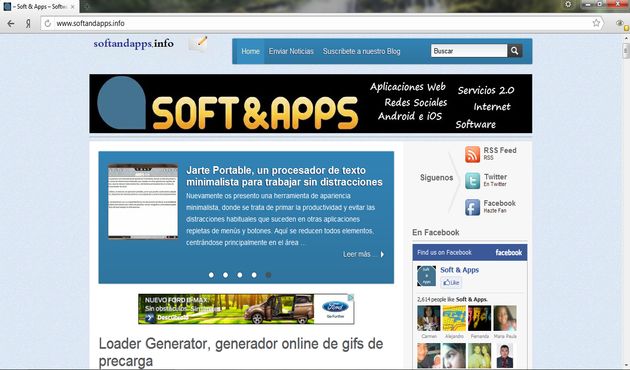The width and height of the screenshot is (630, 370).
Task: Click the Ford logo in the ad
Action: coord(335,307)
